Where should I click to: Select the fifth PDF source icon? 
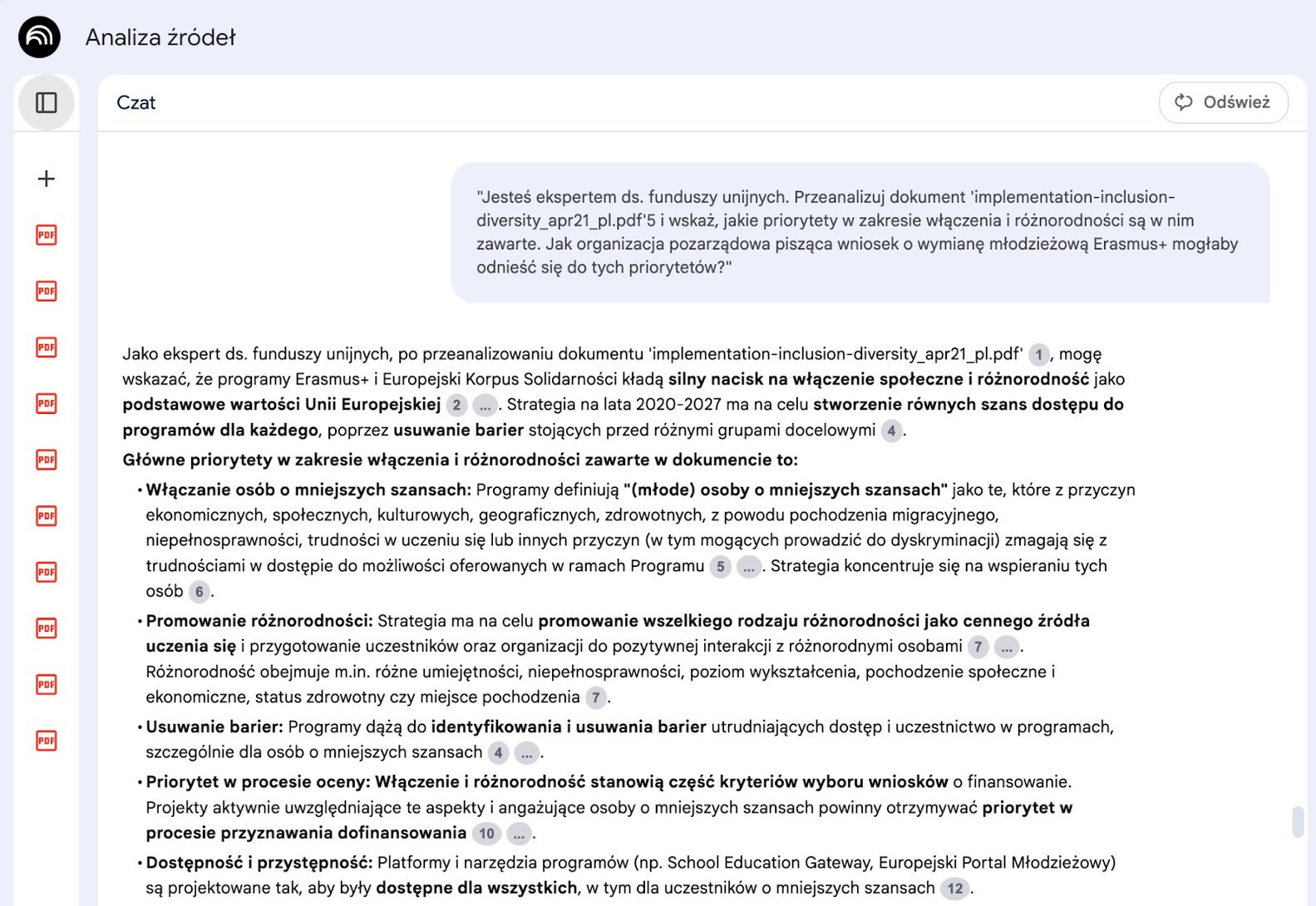click(47, 460)
